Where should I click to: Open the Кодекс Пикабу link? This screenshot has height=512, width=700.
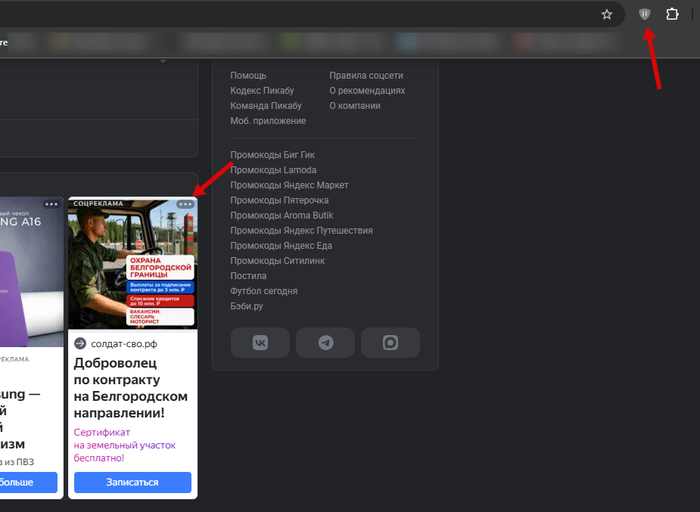point(262,91)
